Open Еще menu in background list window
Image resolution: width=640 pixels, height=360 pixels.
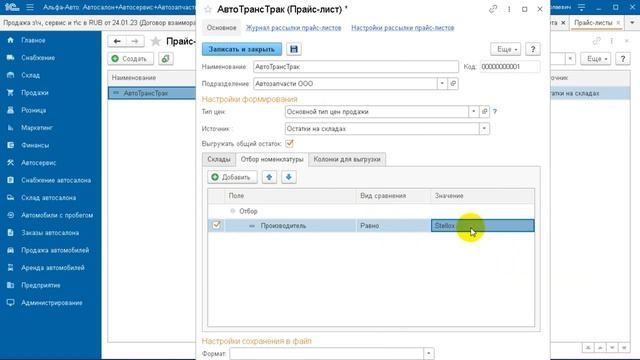tap(596, 59)
